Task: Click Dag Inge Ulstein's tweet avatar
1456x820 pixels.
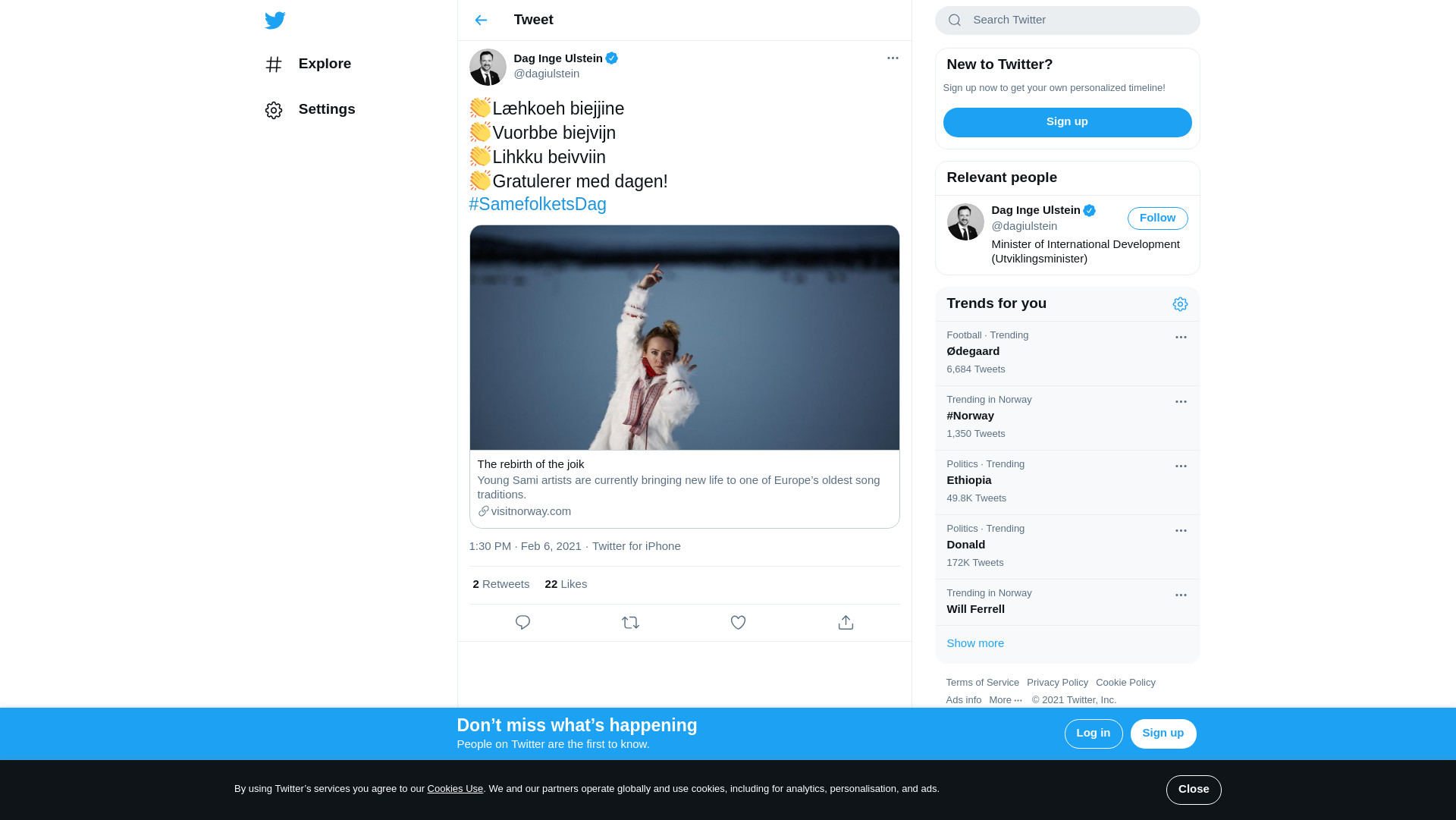Action: tap(488, 67)
